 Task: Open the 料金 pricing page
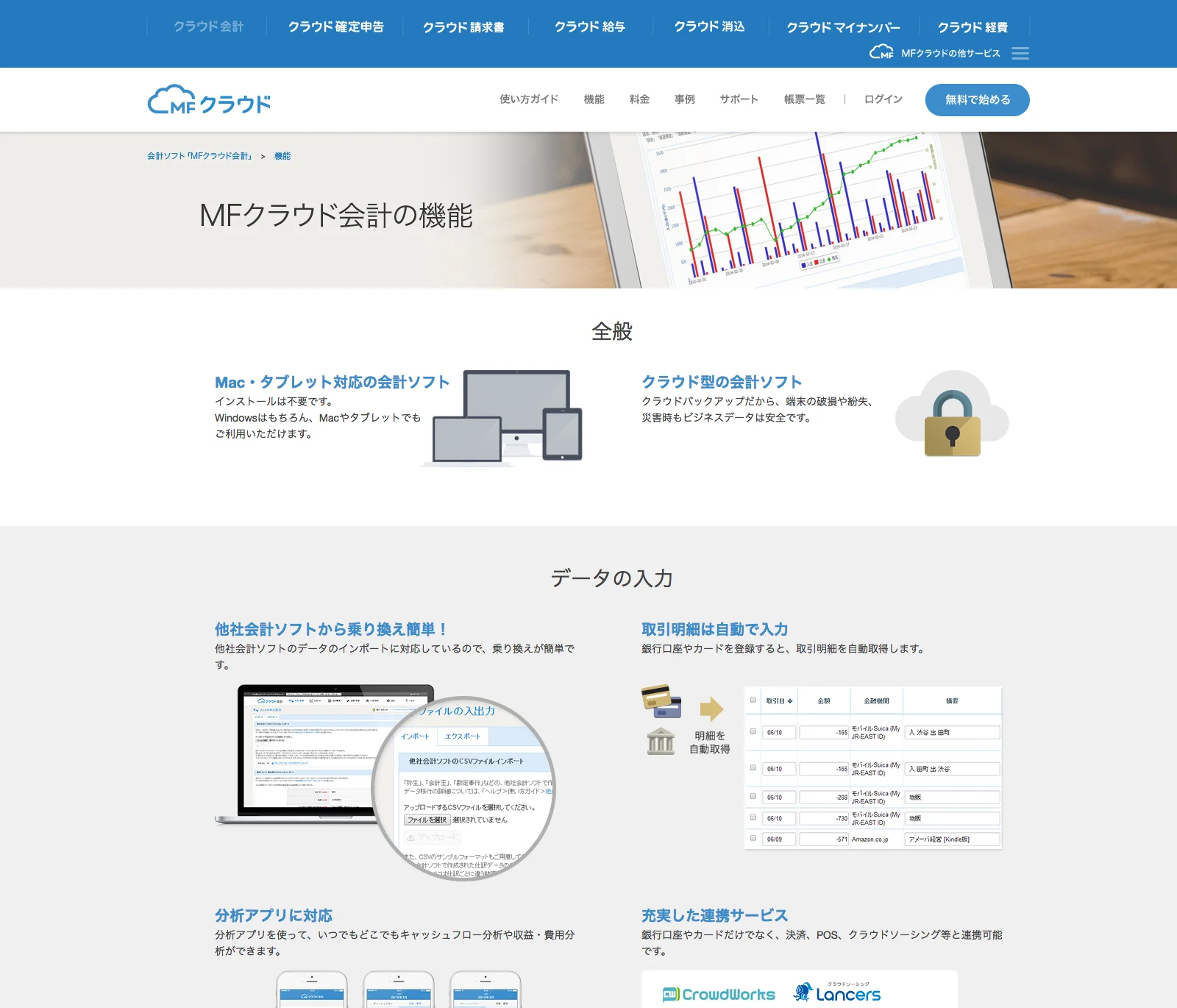[x=639, y=99]
